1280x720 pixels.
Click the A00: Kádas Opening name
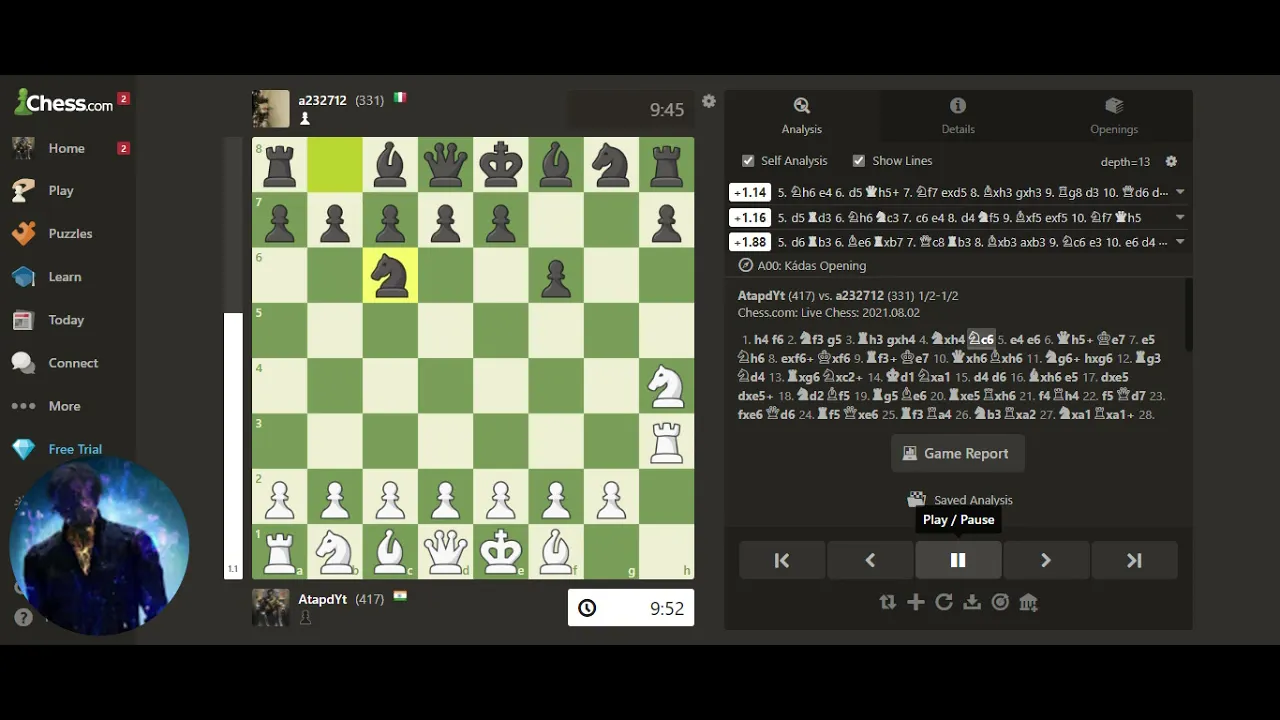[x=812, y=266]
